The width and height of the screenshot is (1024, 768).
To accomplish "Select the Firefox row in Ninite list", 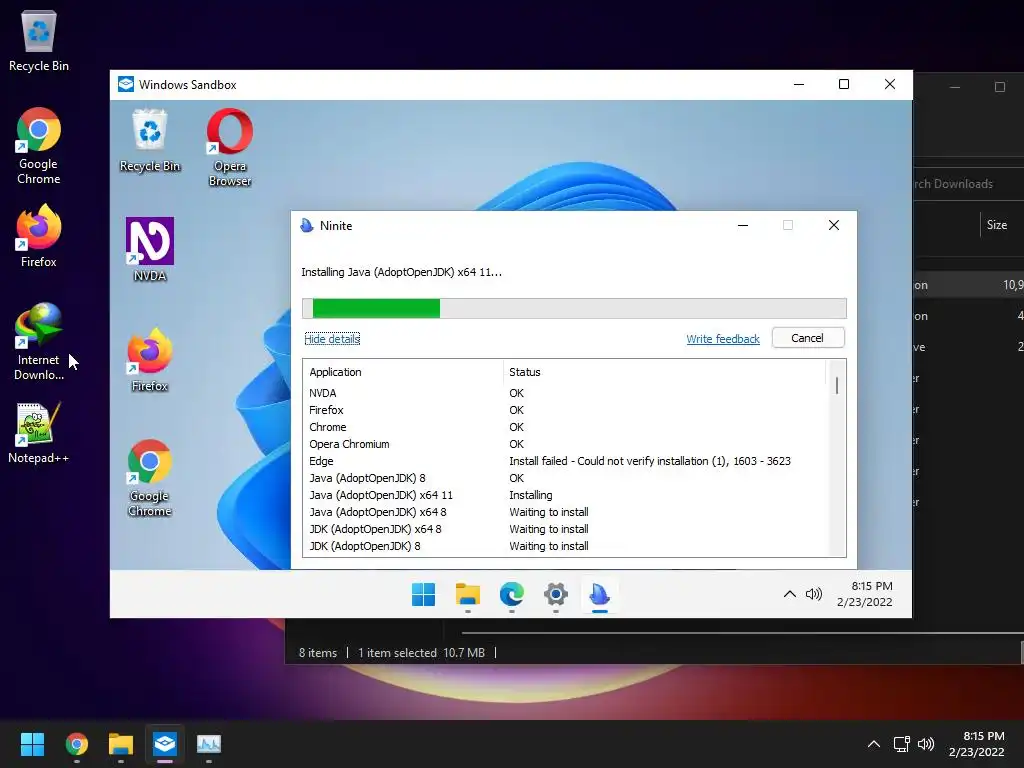I will click(566, 410).
